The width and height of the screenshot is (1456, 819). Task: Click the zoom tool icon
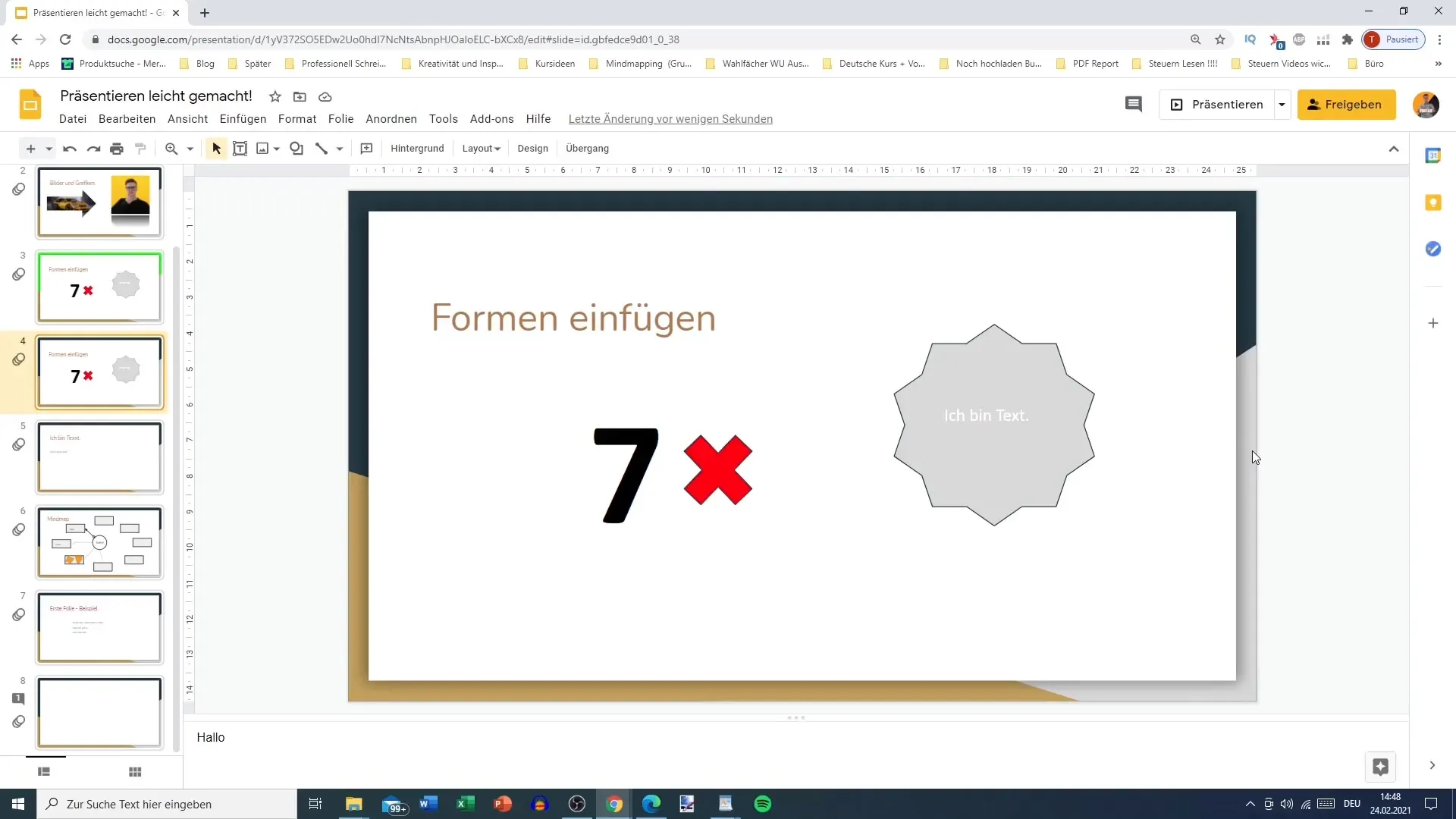click(x=172, y=148)
